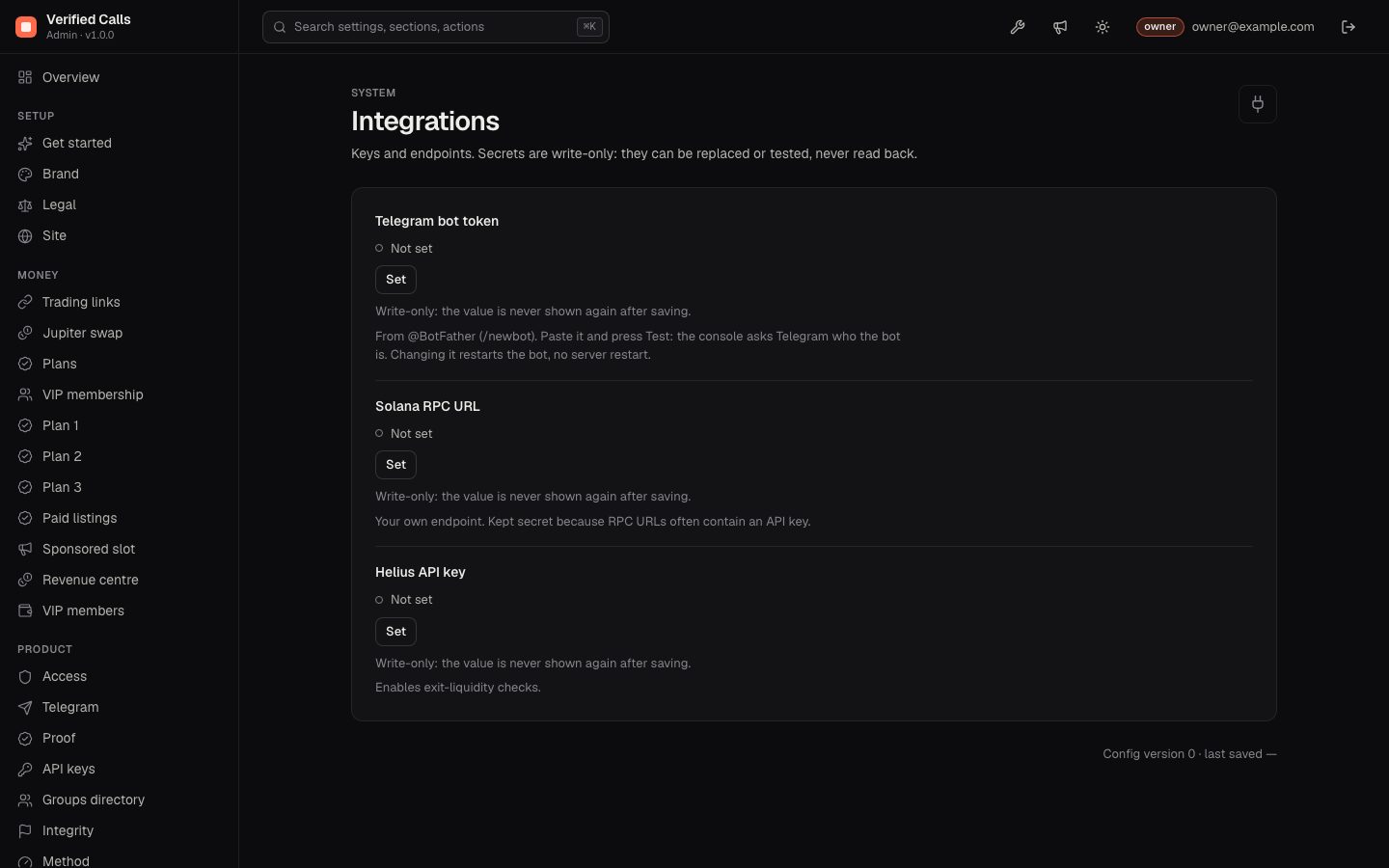Open Paid listings section
This screenshot has width=1389, height=868.
[119, 518]
